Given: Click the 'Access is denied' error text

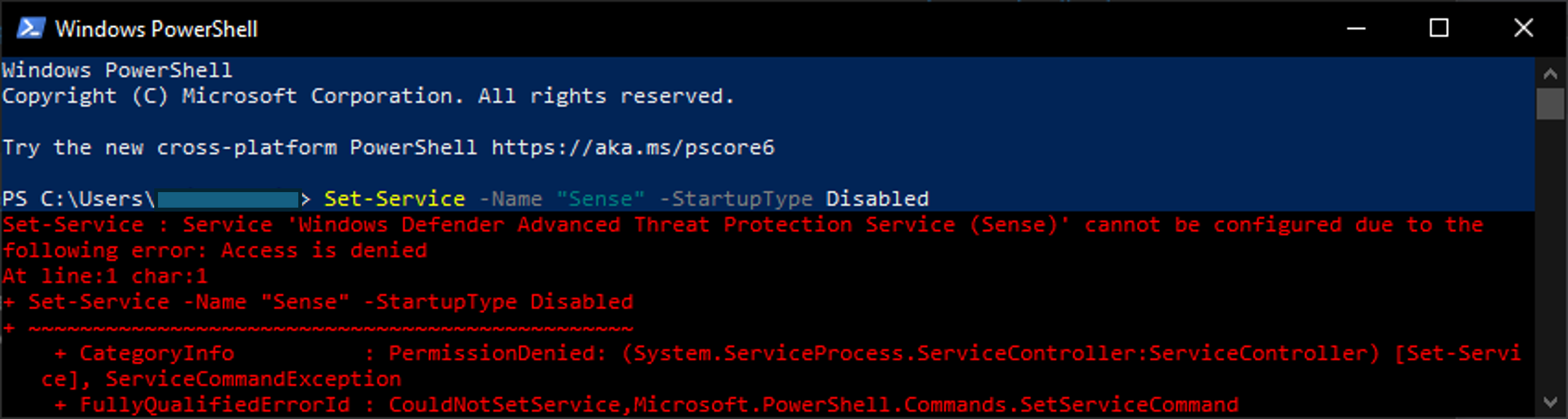Looking at the screenshot, I should click(324, 250).
